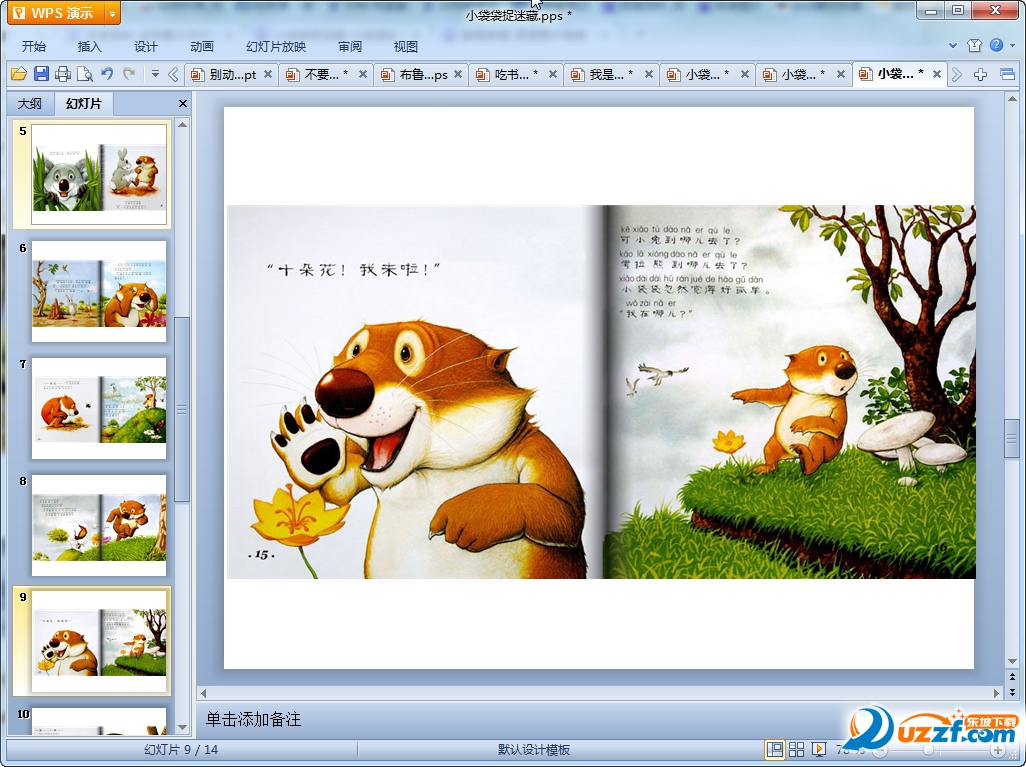This screenshot has width=1026, height=767.
Task: Expand the WPS 演示 button dropdown arrow
Action: 113,13
